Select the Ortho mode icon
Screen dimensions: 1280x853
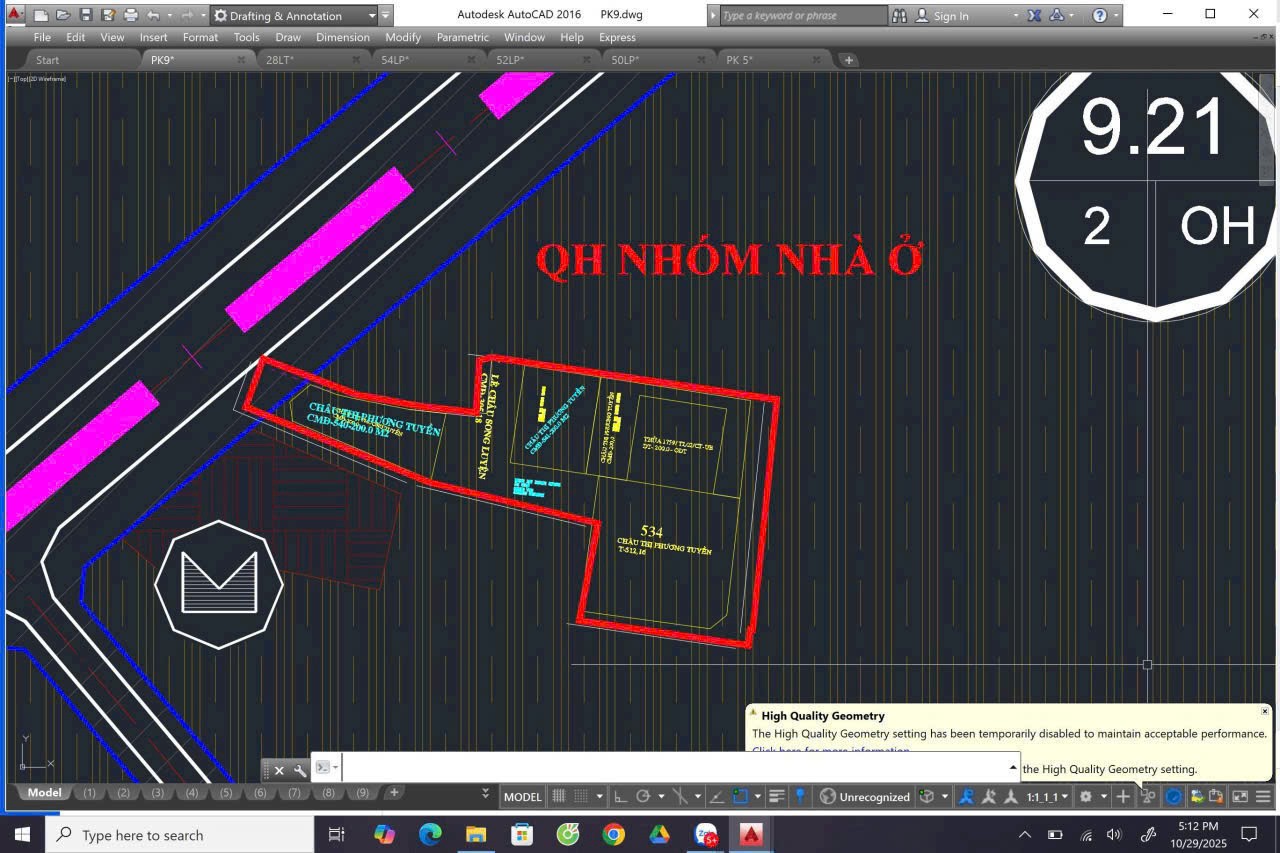coord(619,796)
